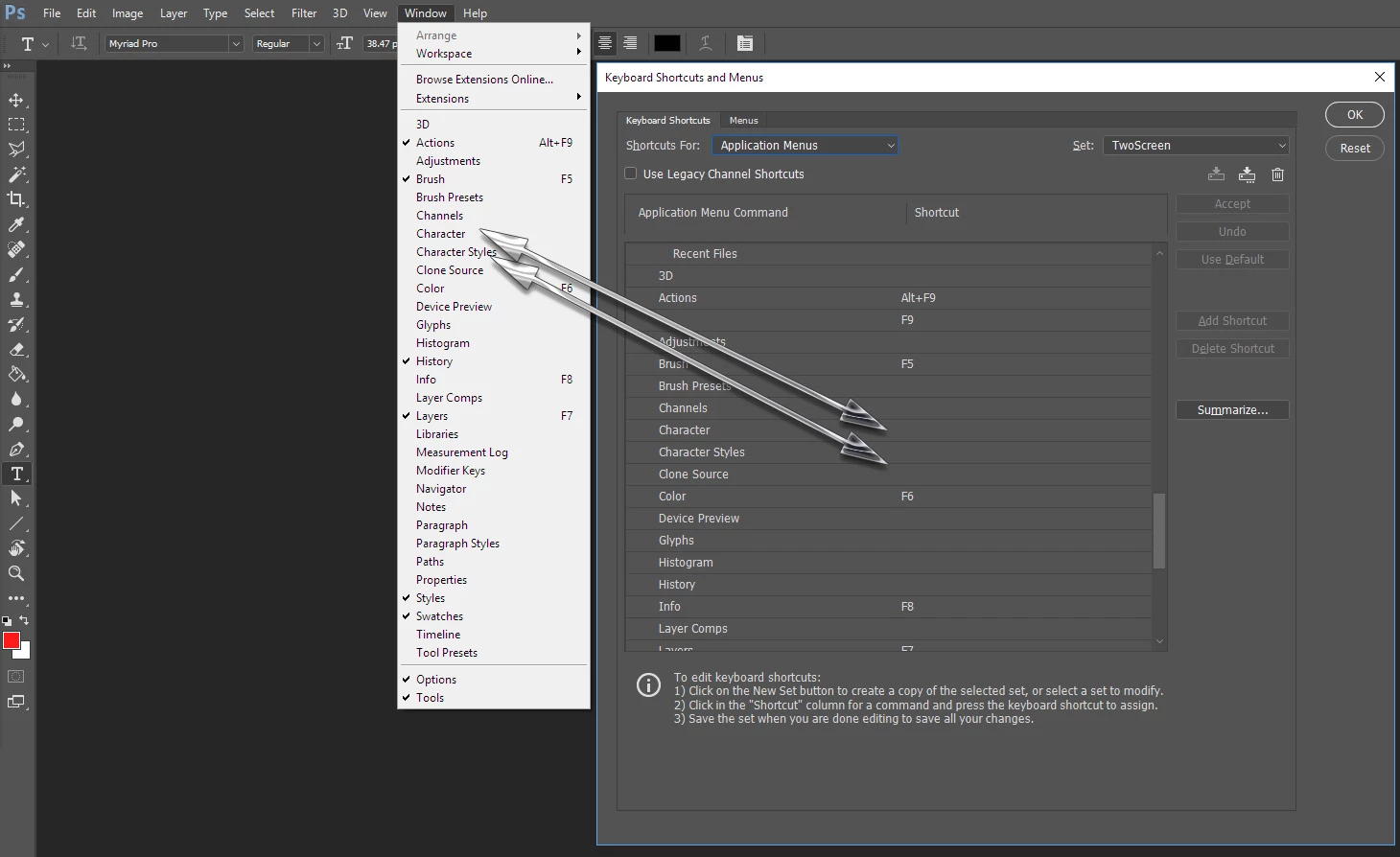Select the Dodge tool
The width and height of the screenshot is (1400, 857).
(x=16, y=424)
